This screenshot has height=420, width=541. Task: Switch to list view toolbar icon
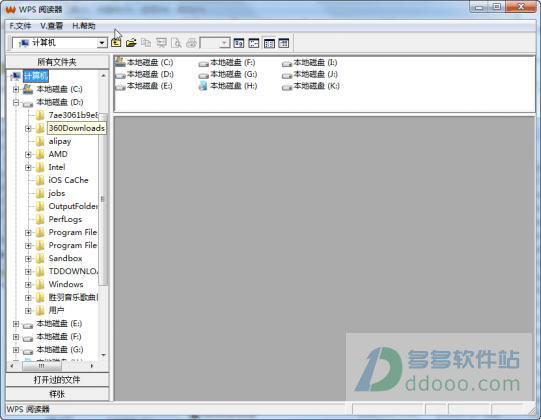click(x=269, y=43)
